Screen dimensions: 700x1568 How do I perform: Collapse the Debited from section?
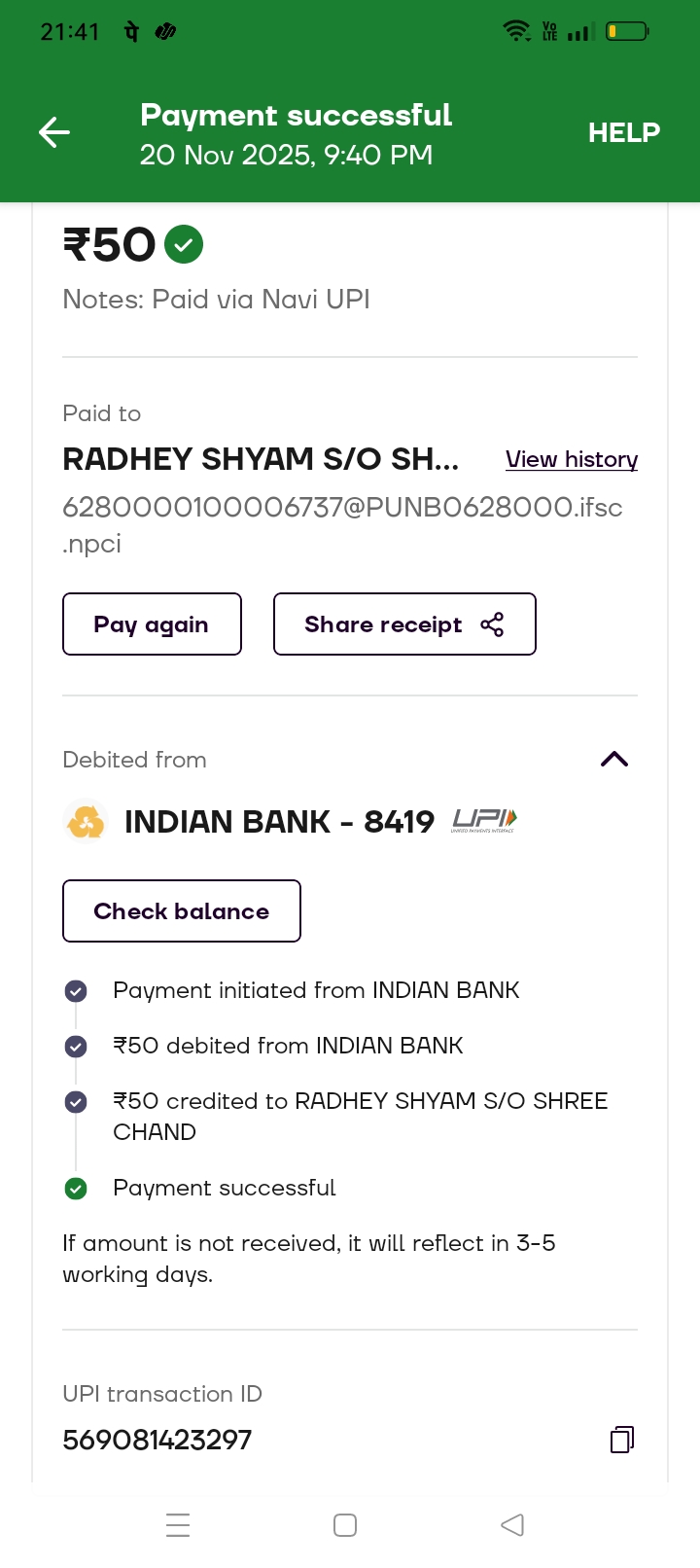point(614,760)
